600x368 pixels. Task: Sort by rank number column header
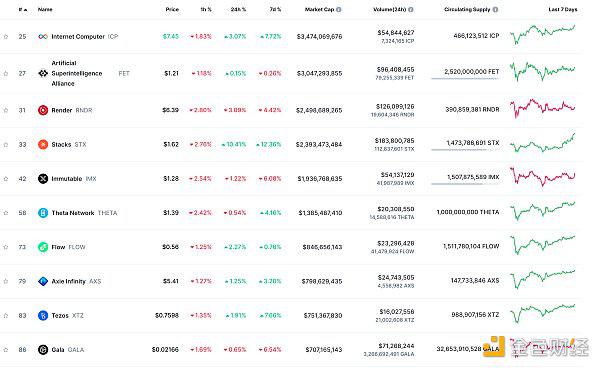(x=23, y=10)
